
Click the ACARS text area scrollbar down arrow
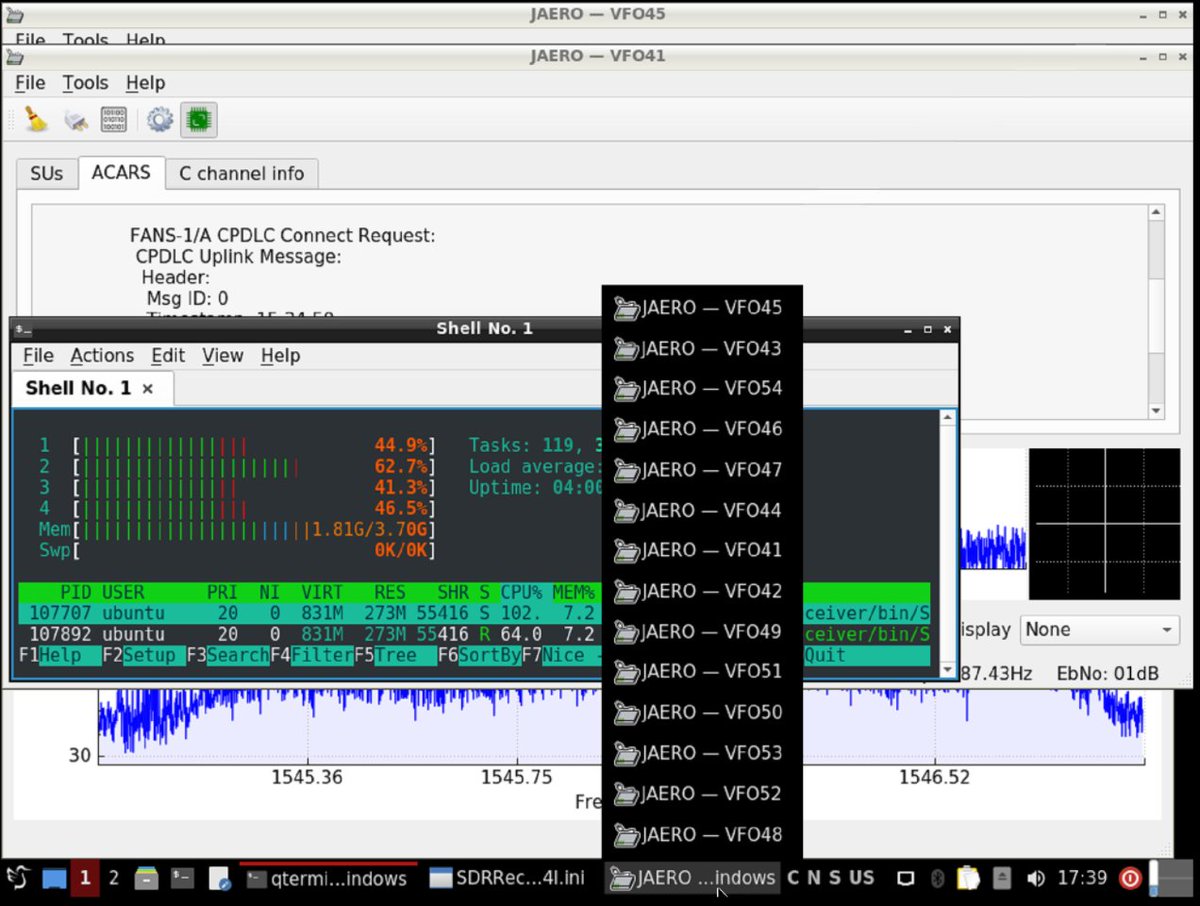point(1157,411)
